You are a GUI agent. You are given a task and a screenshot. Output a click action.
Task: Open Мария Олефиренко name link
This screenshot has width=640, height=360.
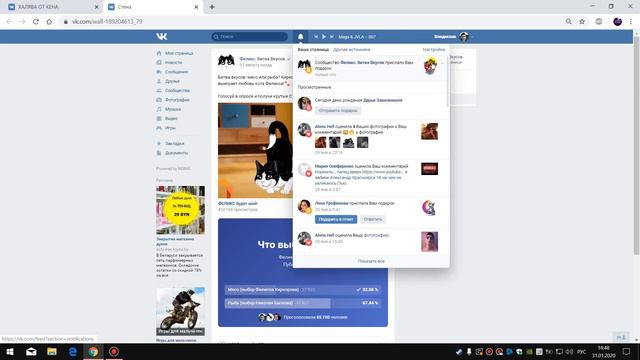(334, 167)
